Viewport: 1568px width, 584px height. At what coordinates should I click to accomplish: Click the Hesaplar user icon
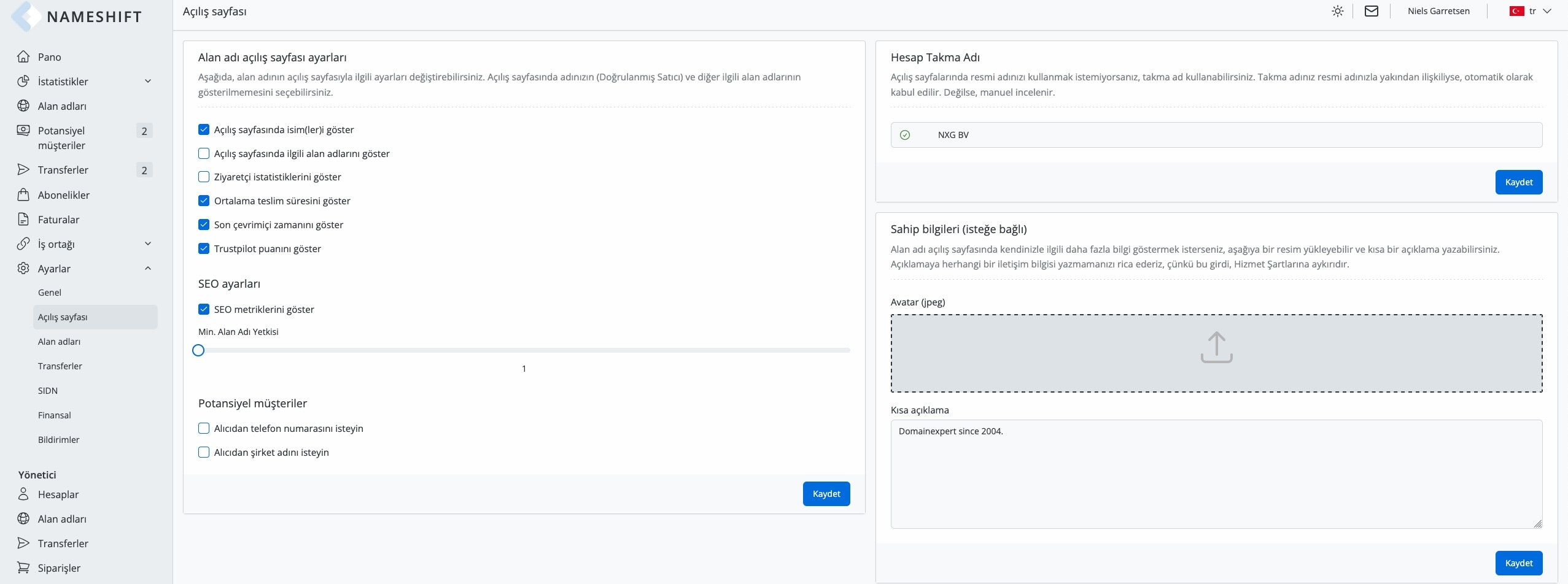tap(23, 494)
